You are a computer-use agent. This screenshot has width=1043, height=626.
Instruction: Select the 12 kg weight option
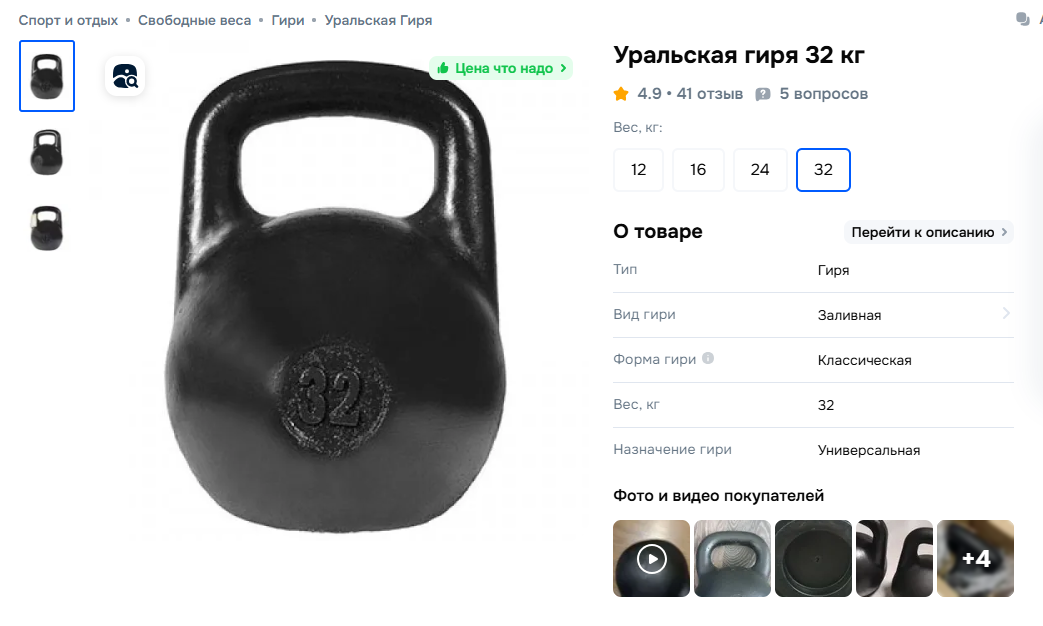pyautogui.click(x=639, y=170)
